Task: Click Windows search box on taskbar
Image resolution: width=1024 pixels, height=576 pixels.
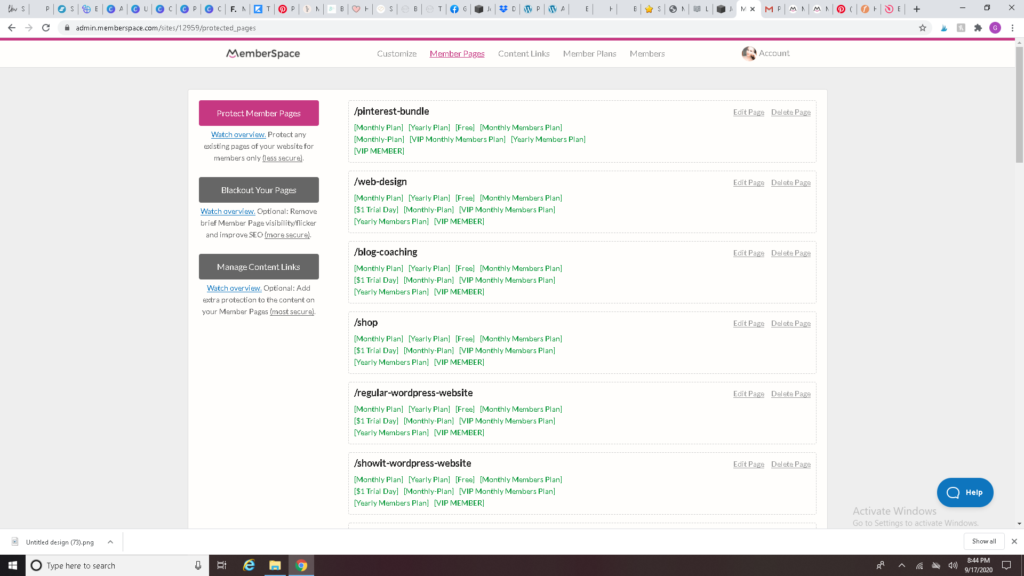Action: pyautogui.click(x=118, y=566)
